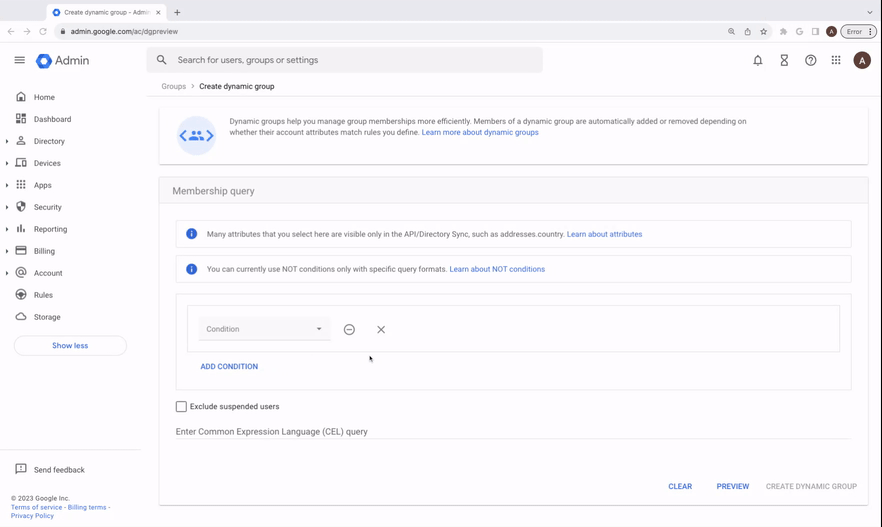Go back with the browser back arrow
The image size is (882, 527).
pos(11,31)
